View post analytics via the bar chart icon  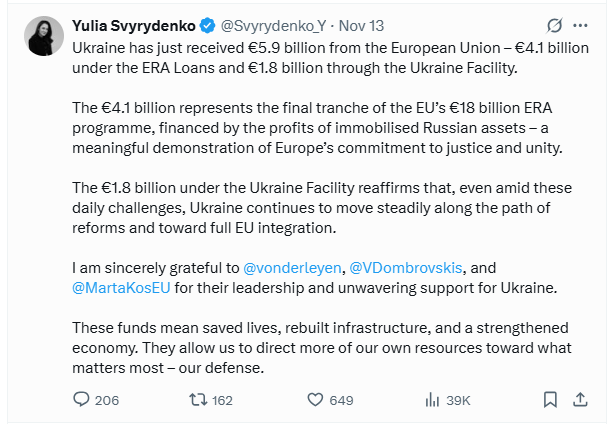[433, 400]
